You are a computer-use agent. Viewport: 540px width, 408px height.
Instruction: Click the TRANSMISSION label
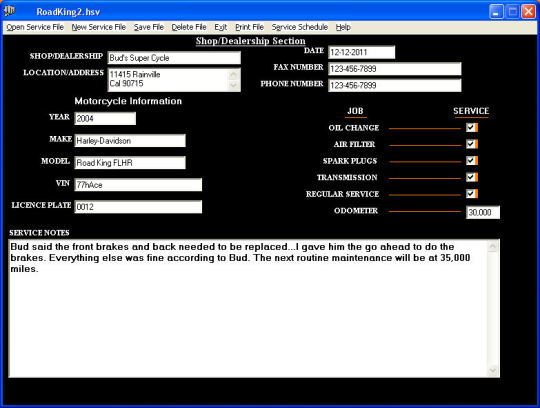pyautogui.click(x=347, y=177)
